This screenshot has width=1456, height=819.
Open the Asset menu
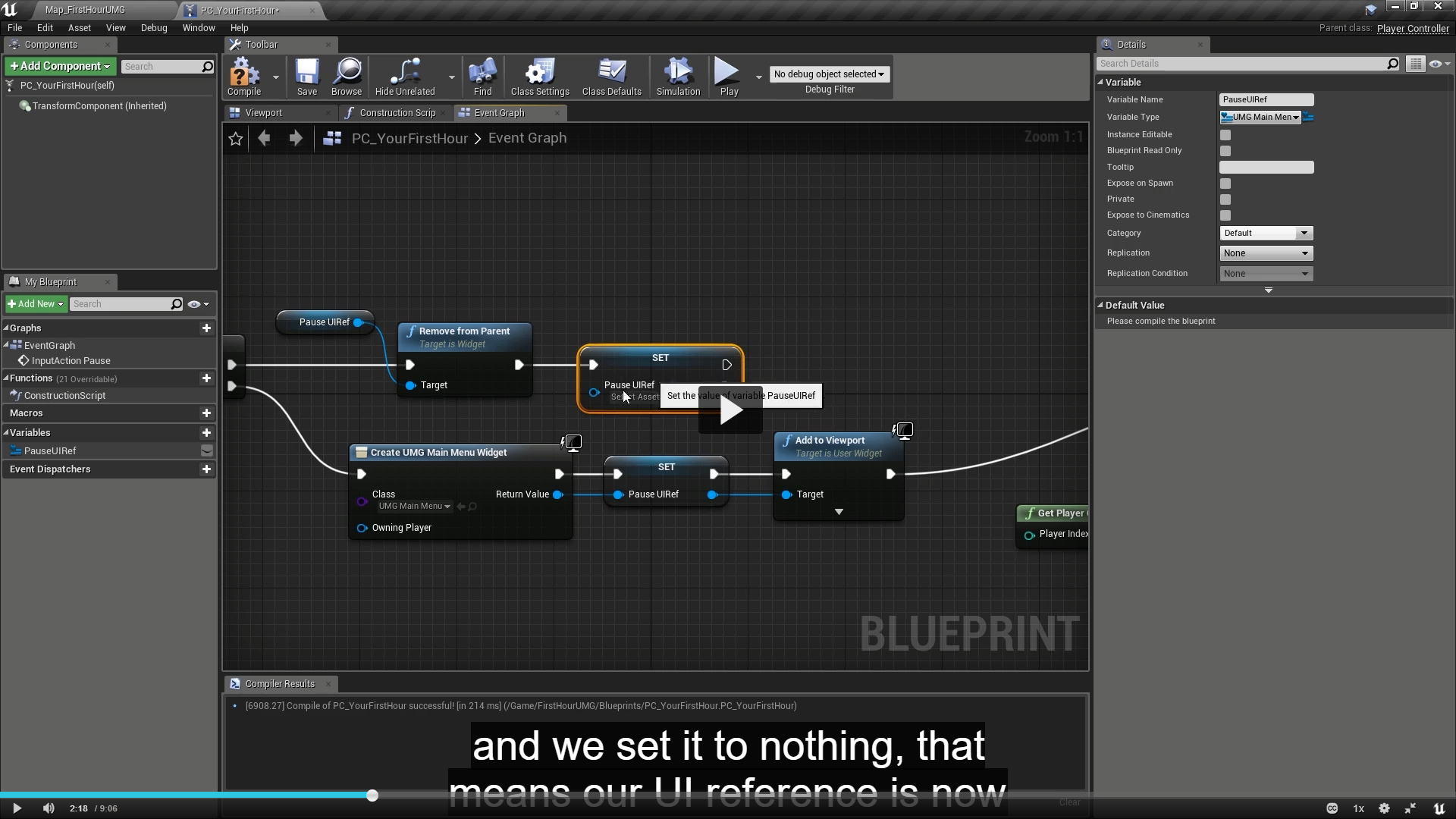pyautogui.click(x=79, y=28)
